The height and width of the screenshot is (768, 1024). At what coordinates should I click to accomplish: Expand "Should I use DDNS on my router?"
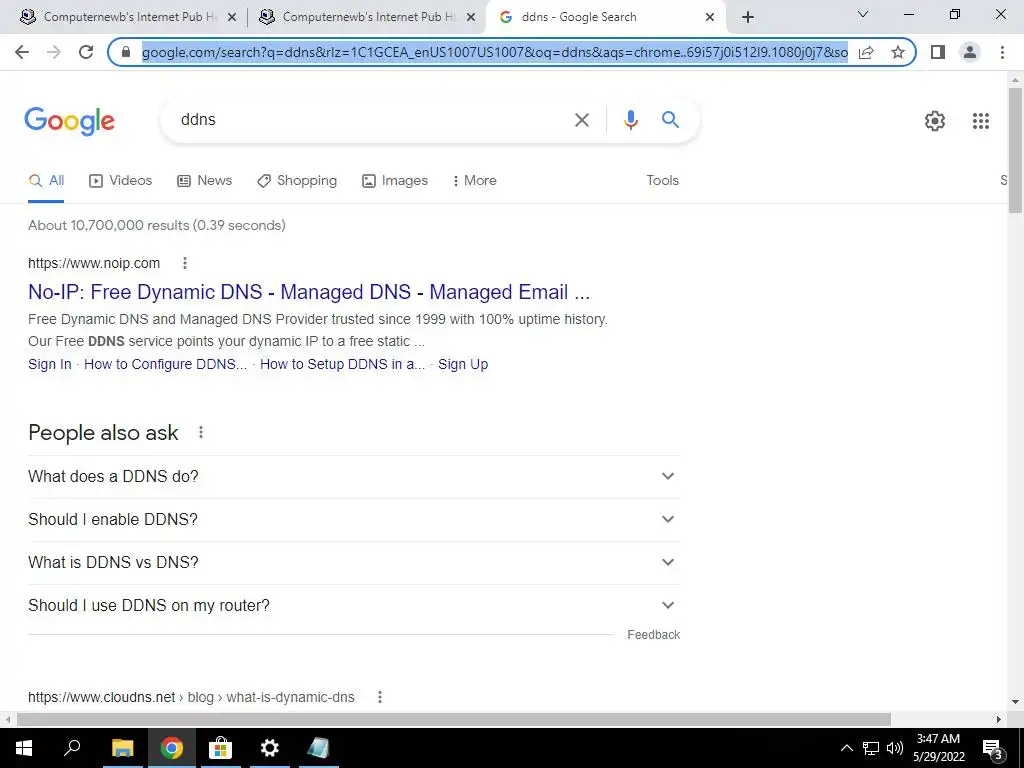coord(354,606)
